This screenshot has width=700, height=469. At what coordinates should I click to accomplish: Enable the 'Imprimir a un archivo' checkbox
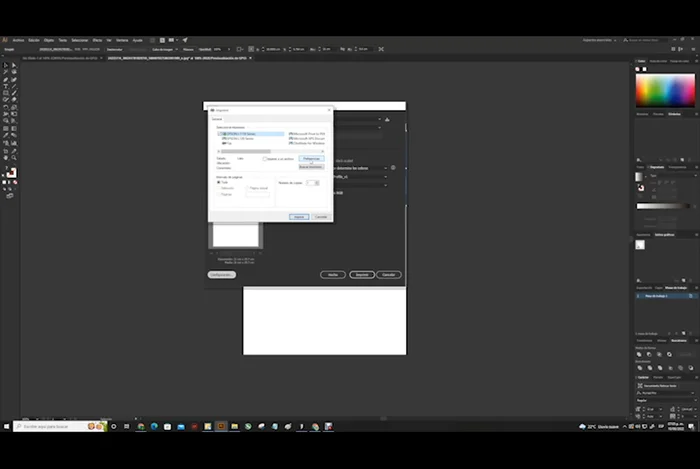pyautogui.click(x=264, y=158)
